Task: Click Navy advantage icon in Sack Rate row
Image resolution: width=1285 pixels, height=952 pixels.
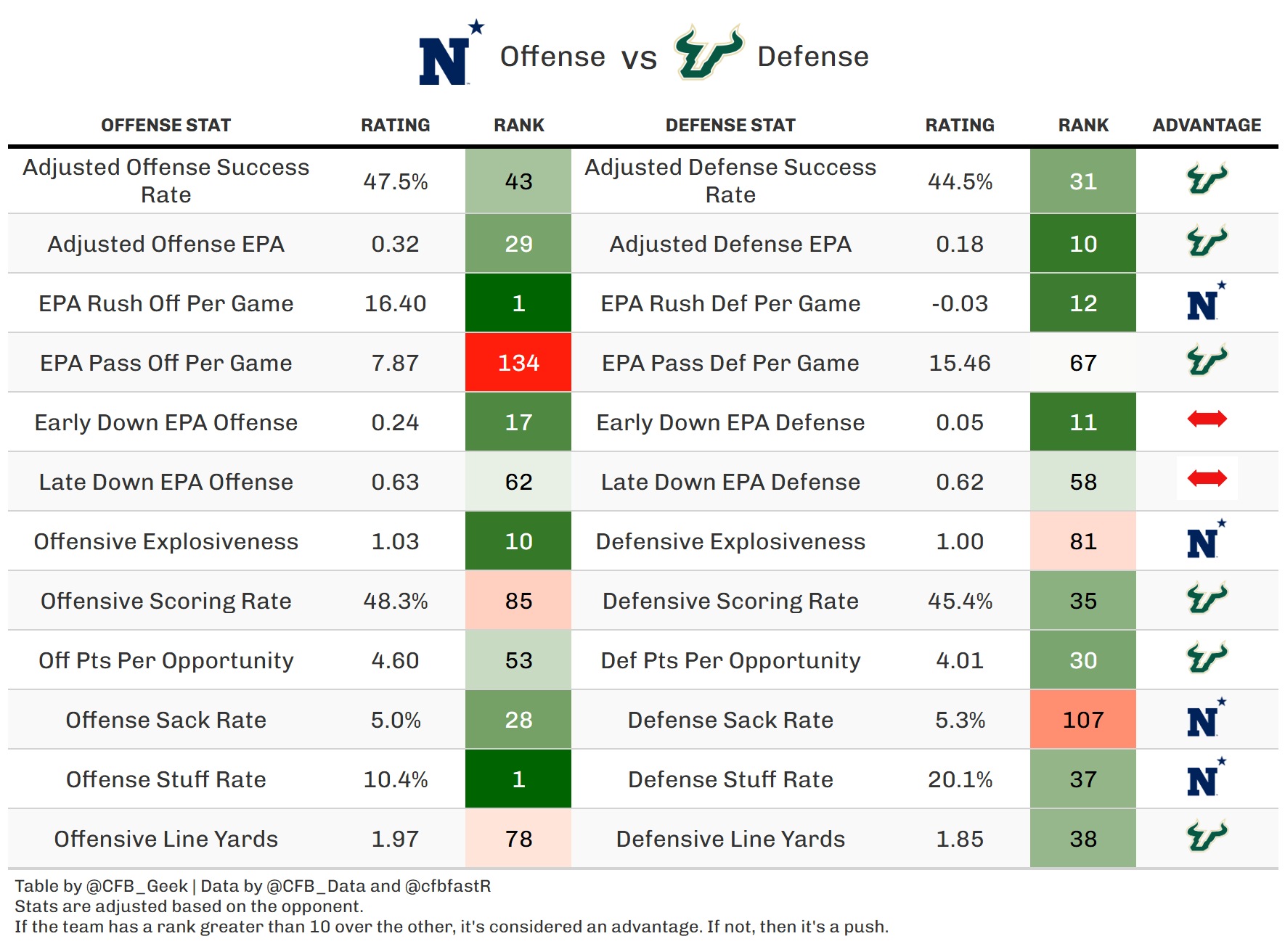Action: click(1204, 719)
